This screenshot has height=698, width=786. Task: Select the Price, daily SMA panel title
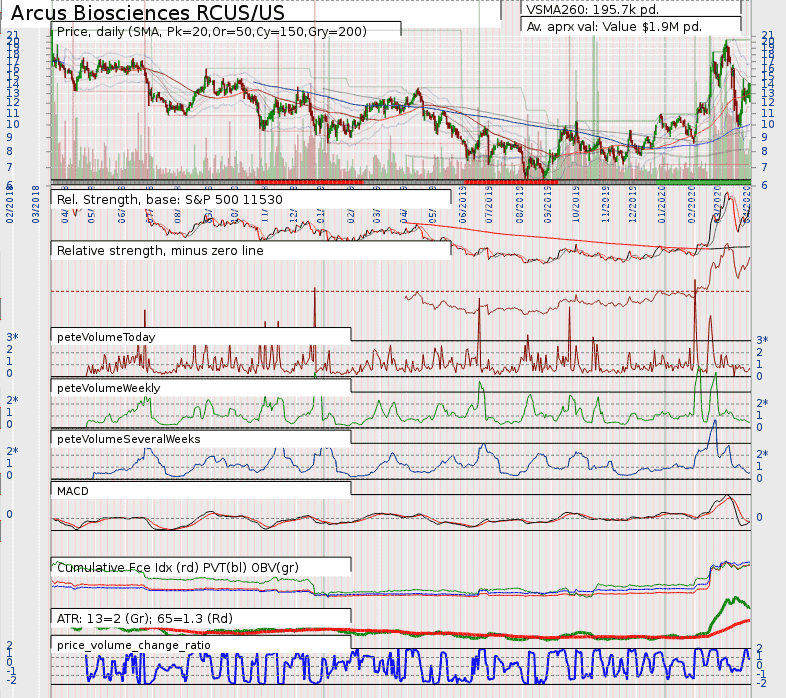[212, 32]
